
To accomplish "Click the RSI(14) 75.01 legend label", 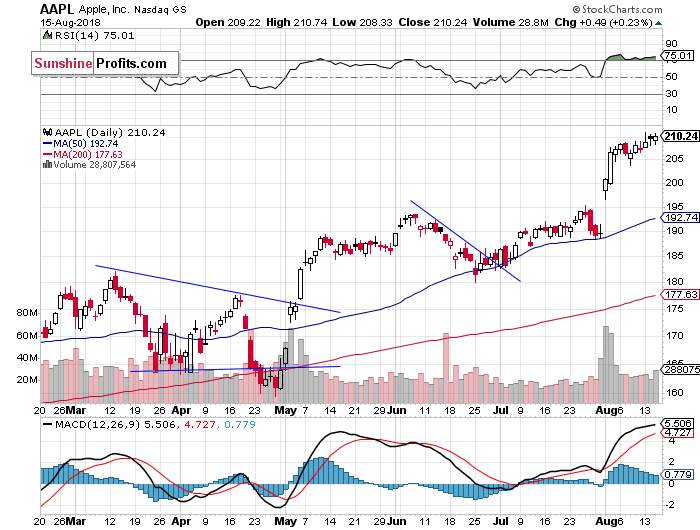I will point(94,35).
